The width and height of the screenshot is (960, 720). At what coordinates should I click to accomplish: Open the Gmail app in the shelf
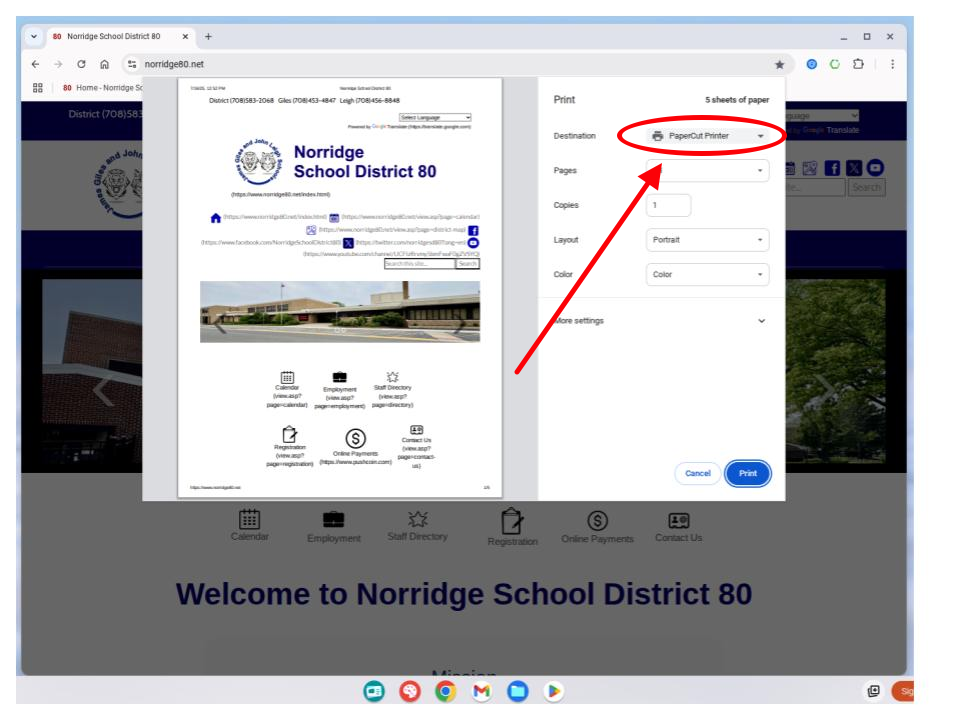(x=481, y=691)
